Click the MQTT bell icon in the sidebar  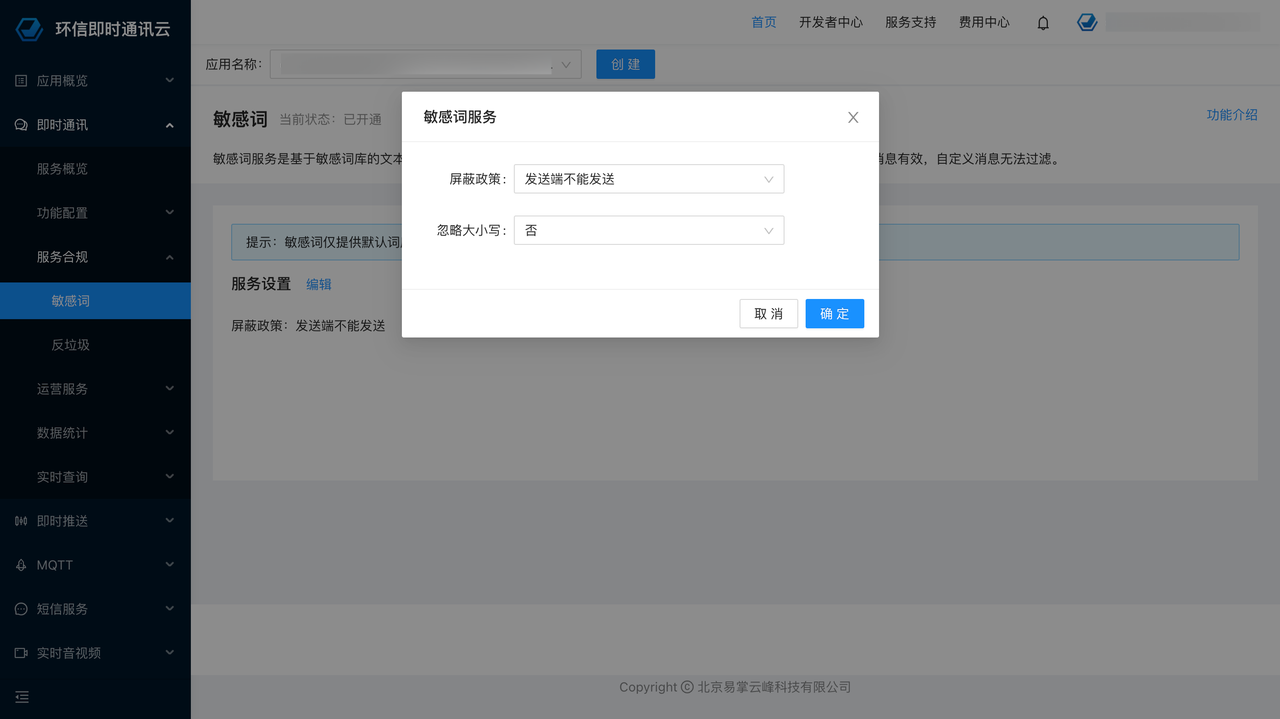[x=21, y=565]
